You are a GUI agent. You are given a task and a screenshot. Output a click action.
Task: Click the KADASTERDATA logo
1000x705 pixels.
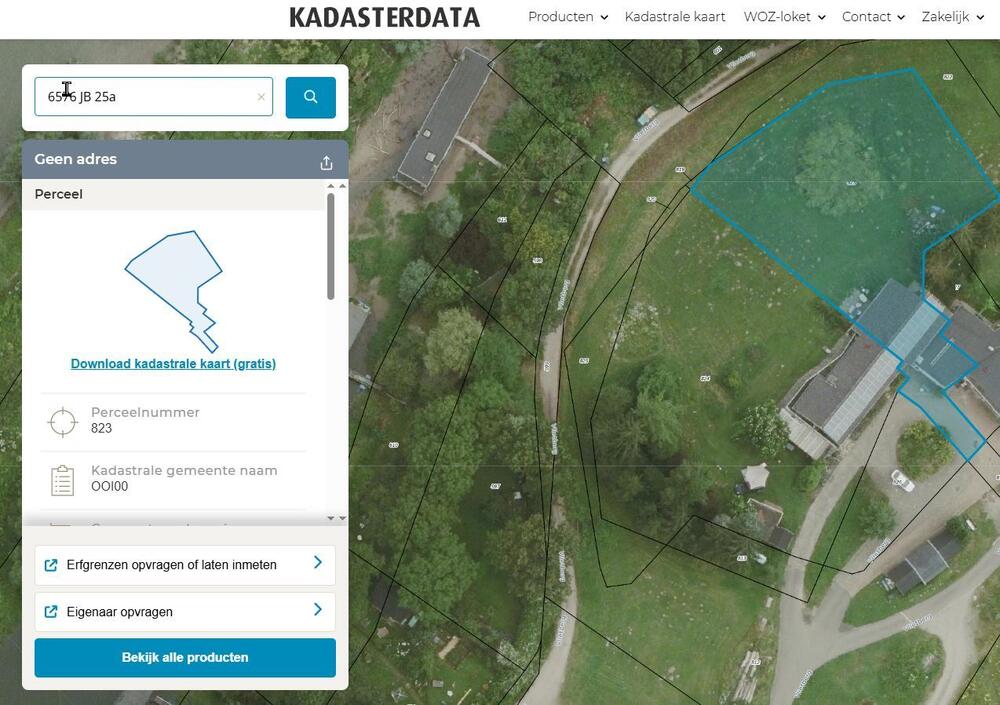click(x=384, y=18)
